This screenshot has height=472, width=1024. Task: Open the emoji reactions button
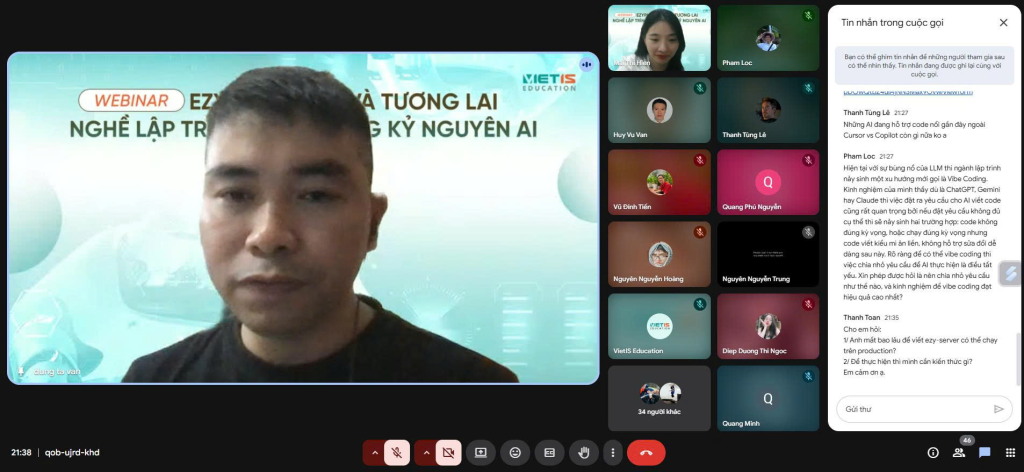tap(515, 452)
